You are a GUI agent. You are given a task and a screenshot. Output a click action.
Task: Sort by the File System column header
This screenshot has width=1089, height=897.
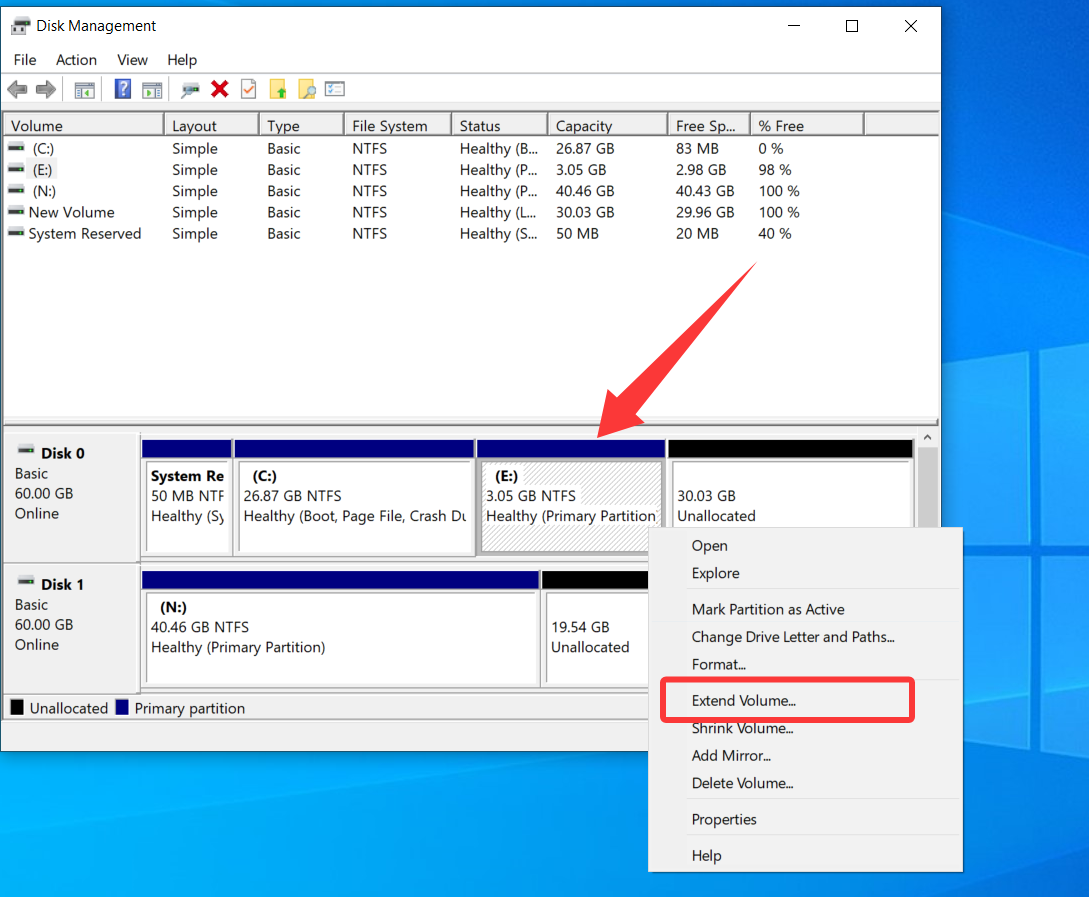[x=398, y=126]
